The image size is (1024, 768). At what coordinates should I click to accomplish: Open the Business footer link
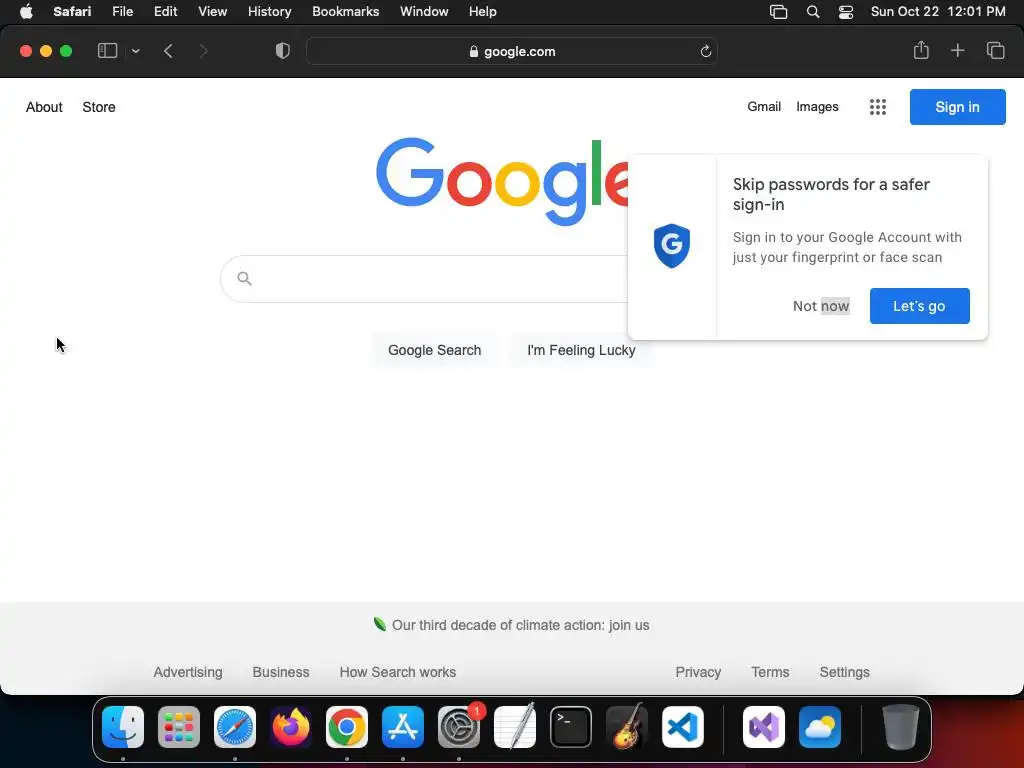281,672
